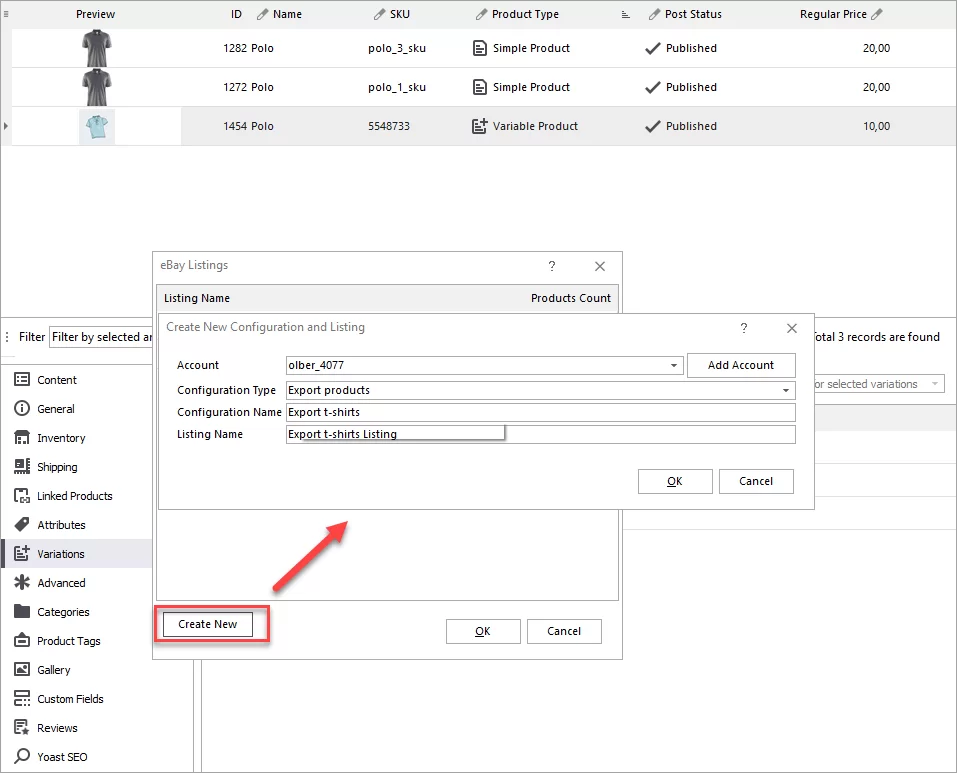Switch to the Linked Products section
Screen dimensions: 957x773
tap(74, 496)
